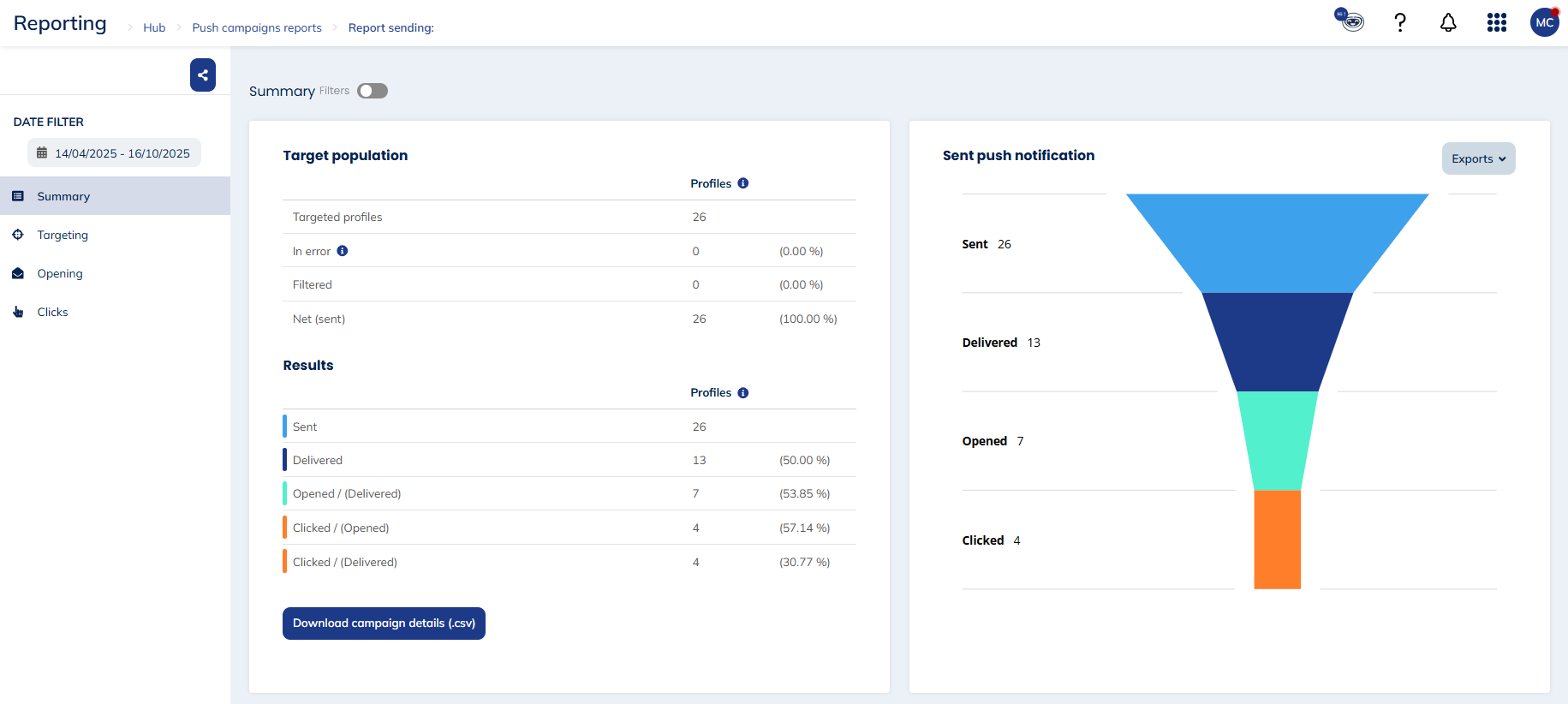Expand the Exports dropdown

tap(1478, 158)
